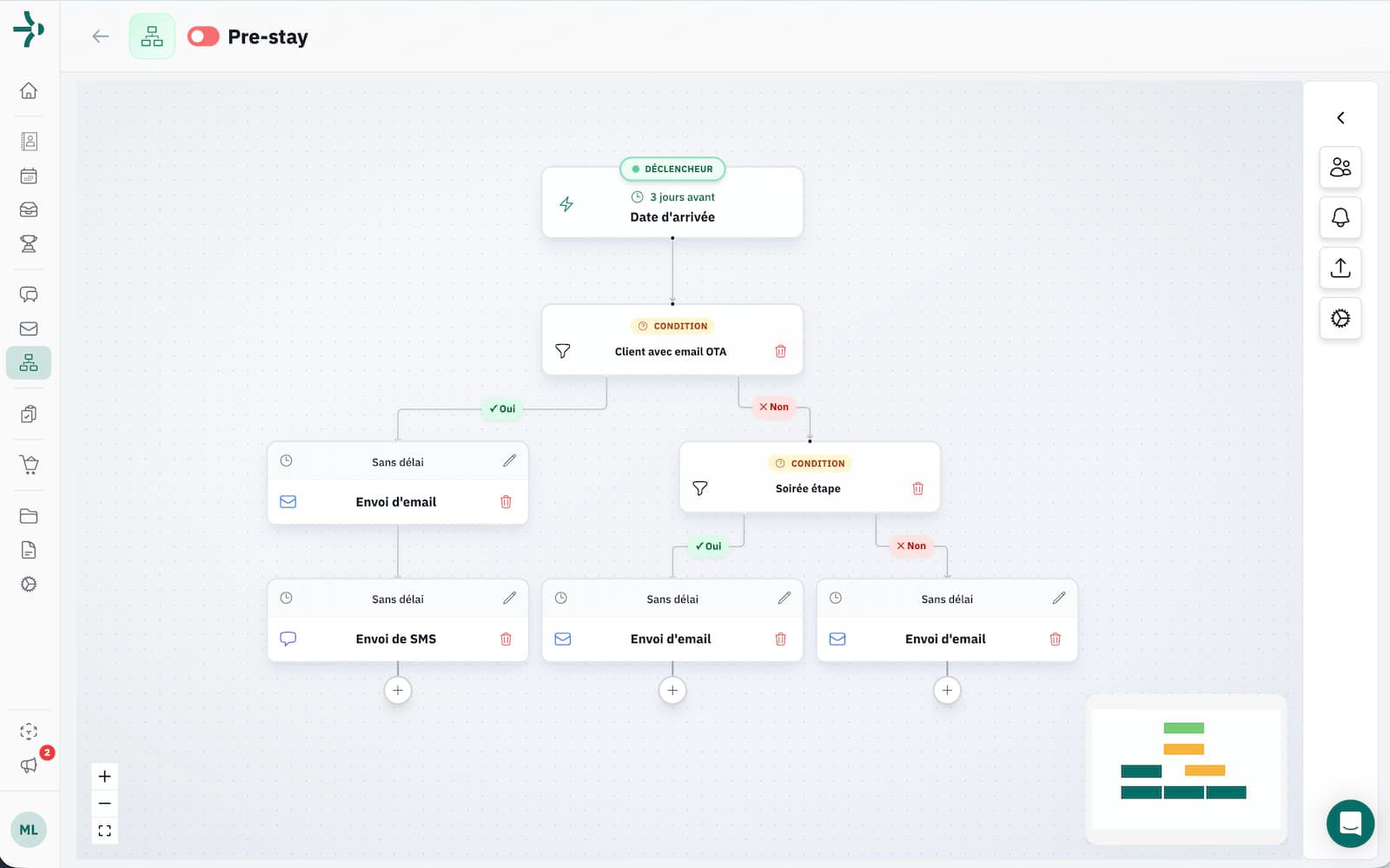Viewport: 1390px width, 868px height.
Task: Open the home icon in the sidebar
Action: coord(29,91)
